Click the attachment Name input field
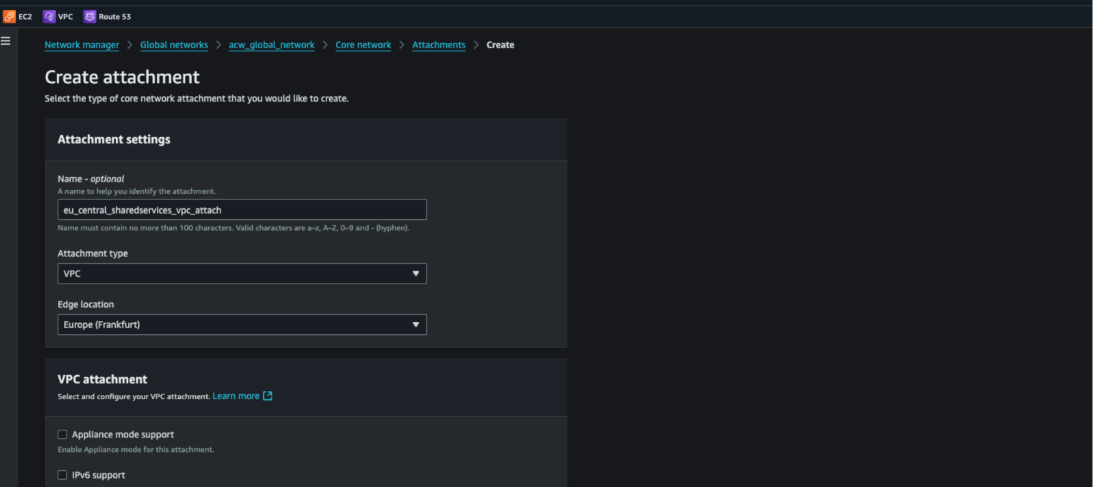1094x487 pixels. click(241, 210)
